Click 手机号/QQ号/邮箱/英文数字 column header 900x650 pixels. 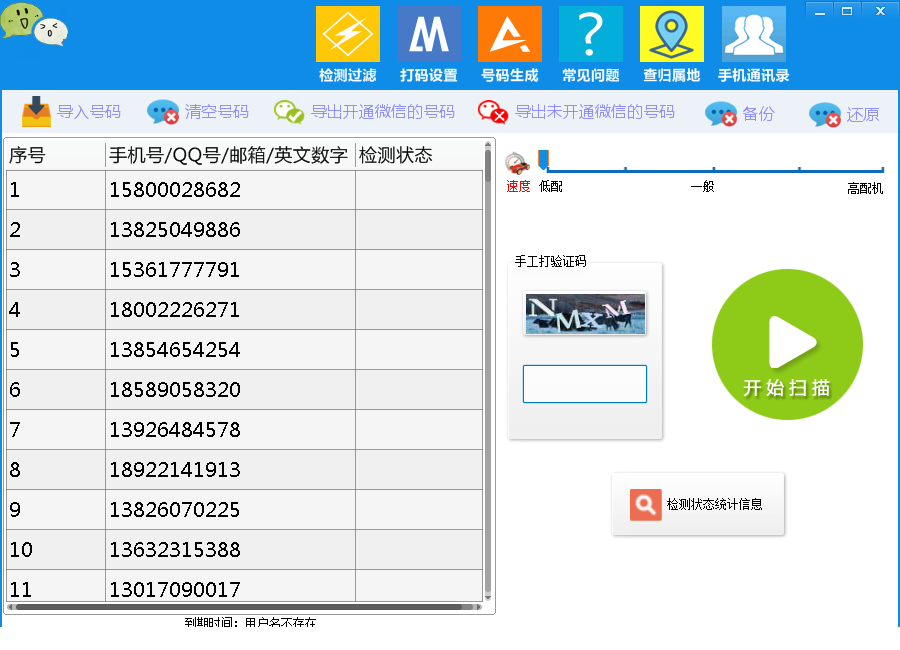click(230, 155)
